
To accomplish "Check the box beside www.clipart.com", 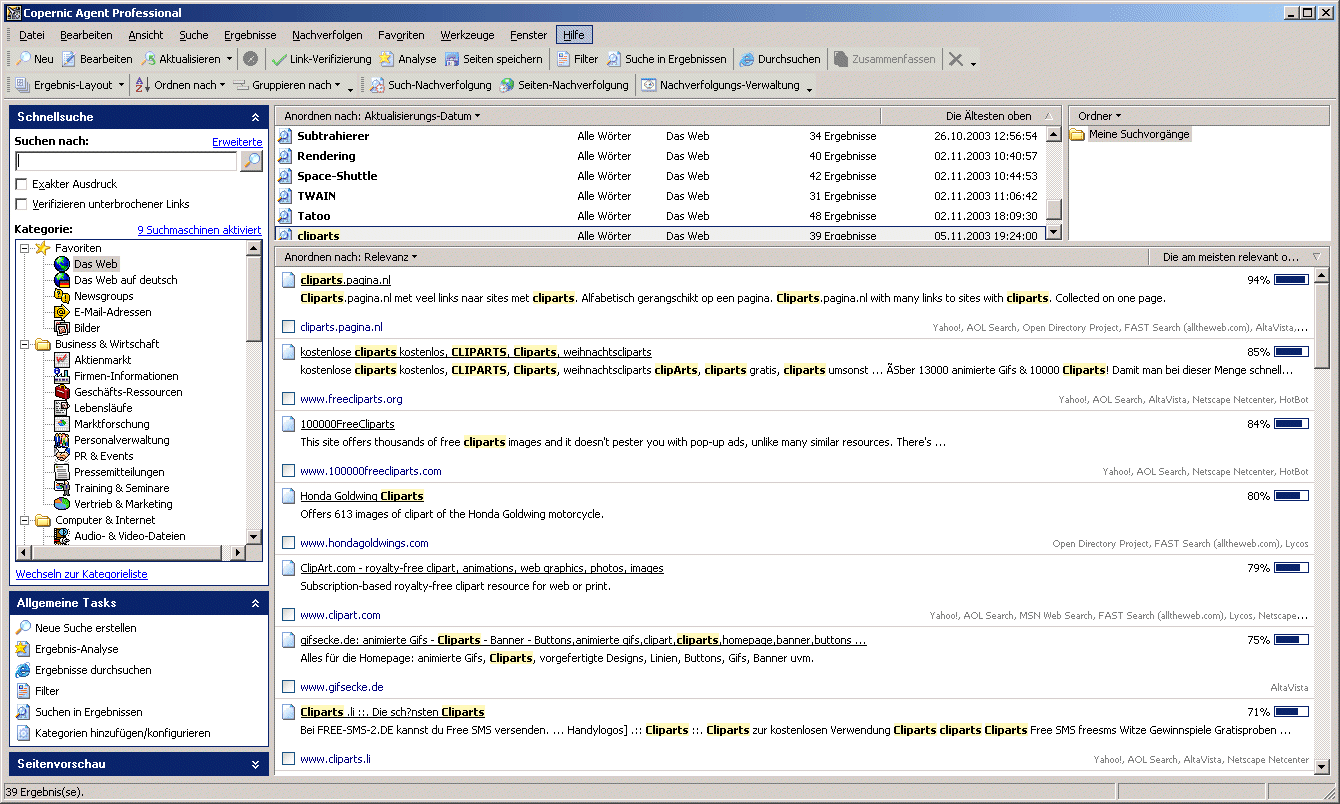I will 288,615.
